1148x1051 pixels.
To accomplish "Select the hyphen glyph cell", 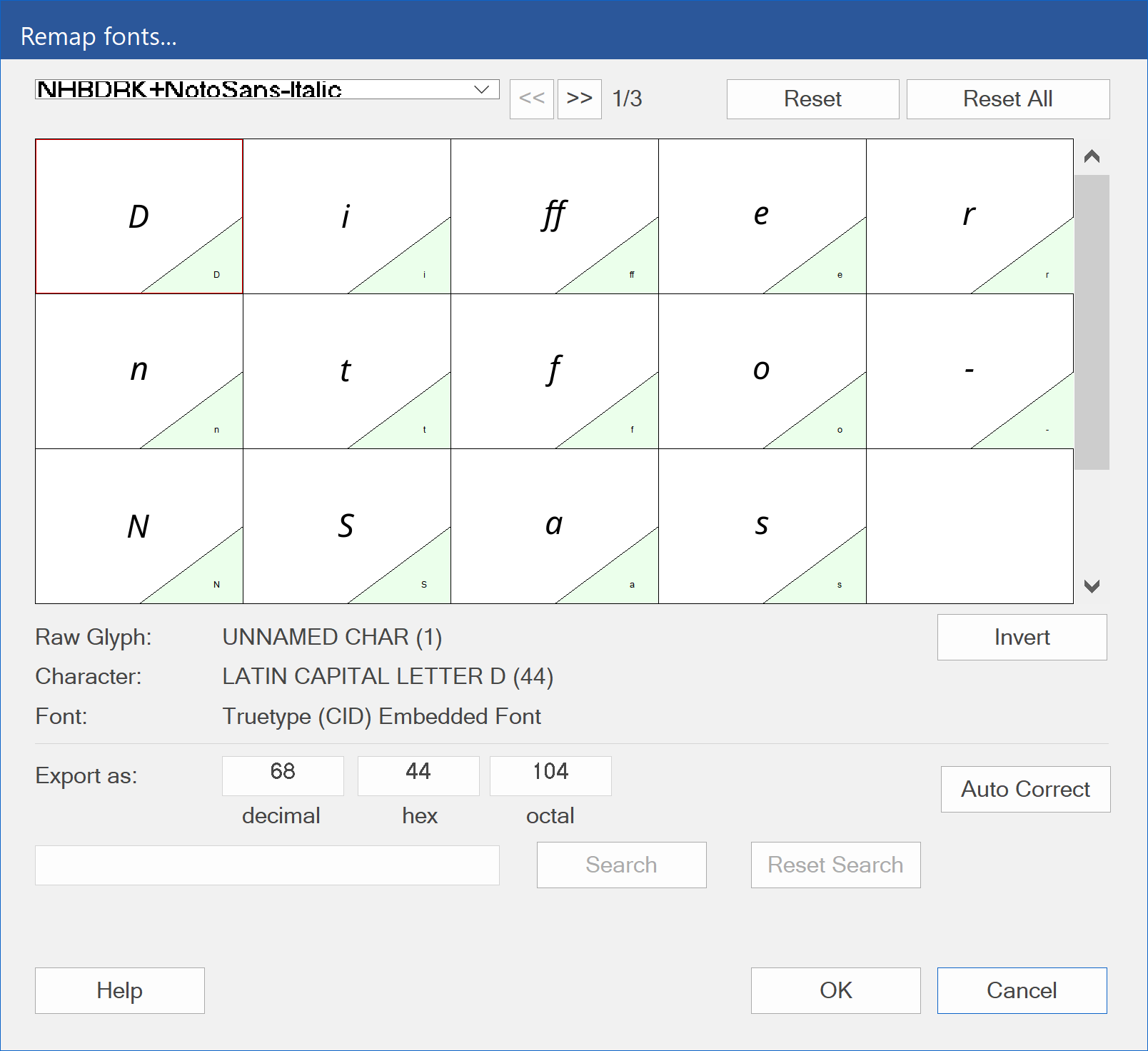I will tap(970, 371).
